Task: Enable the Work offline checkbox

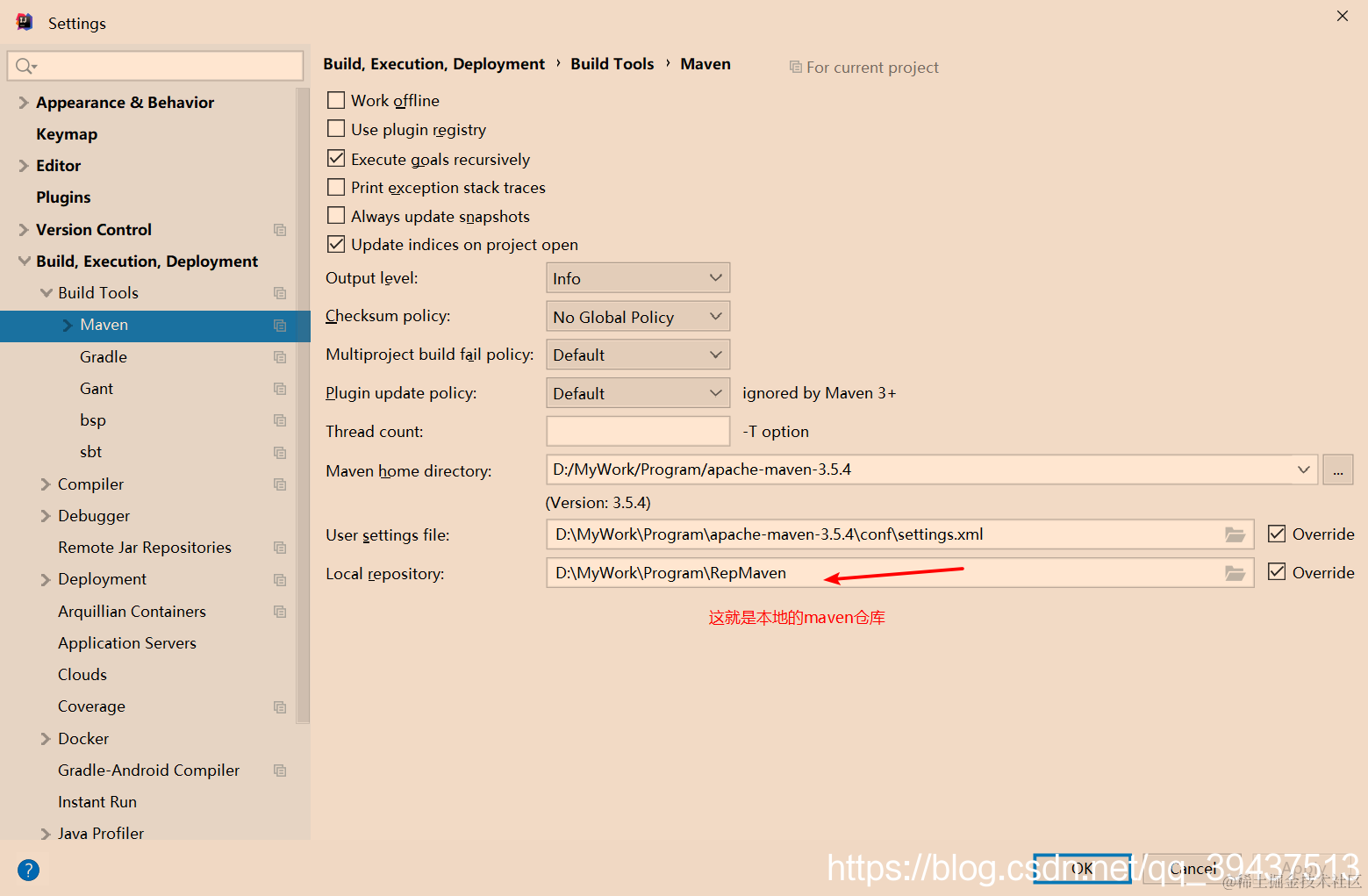Action: [336, 100]
